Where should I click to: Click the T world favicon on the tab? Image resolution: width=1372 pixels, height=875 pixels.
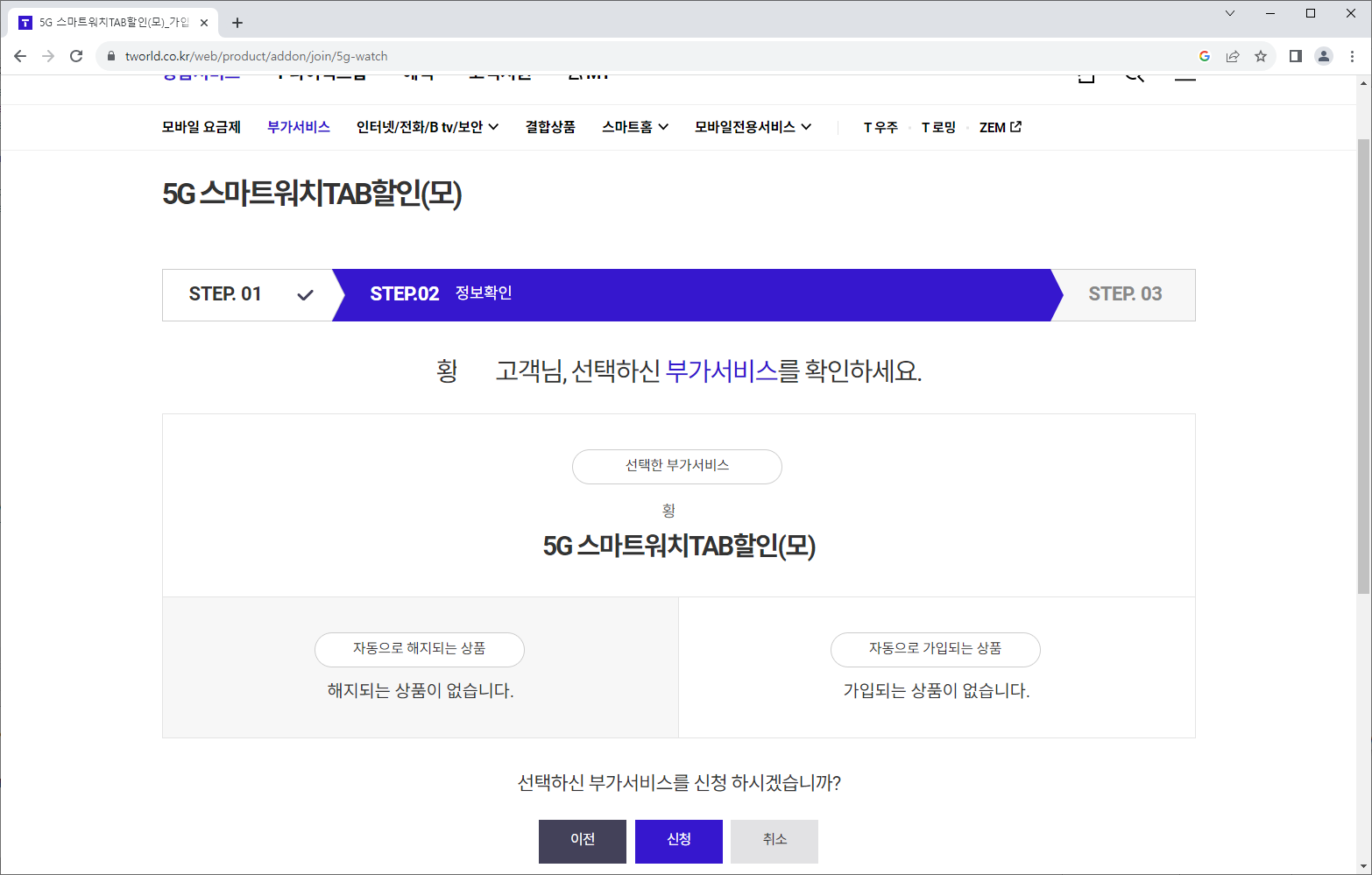25,23
